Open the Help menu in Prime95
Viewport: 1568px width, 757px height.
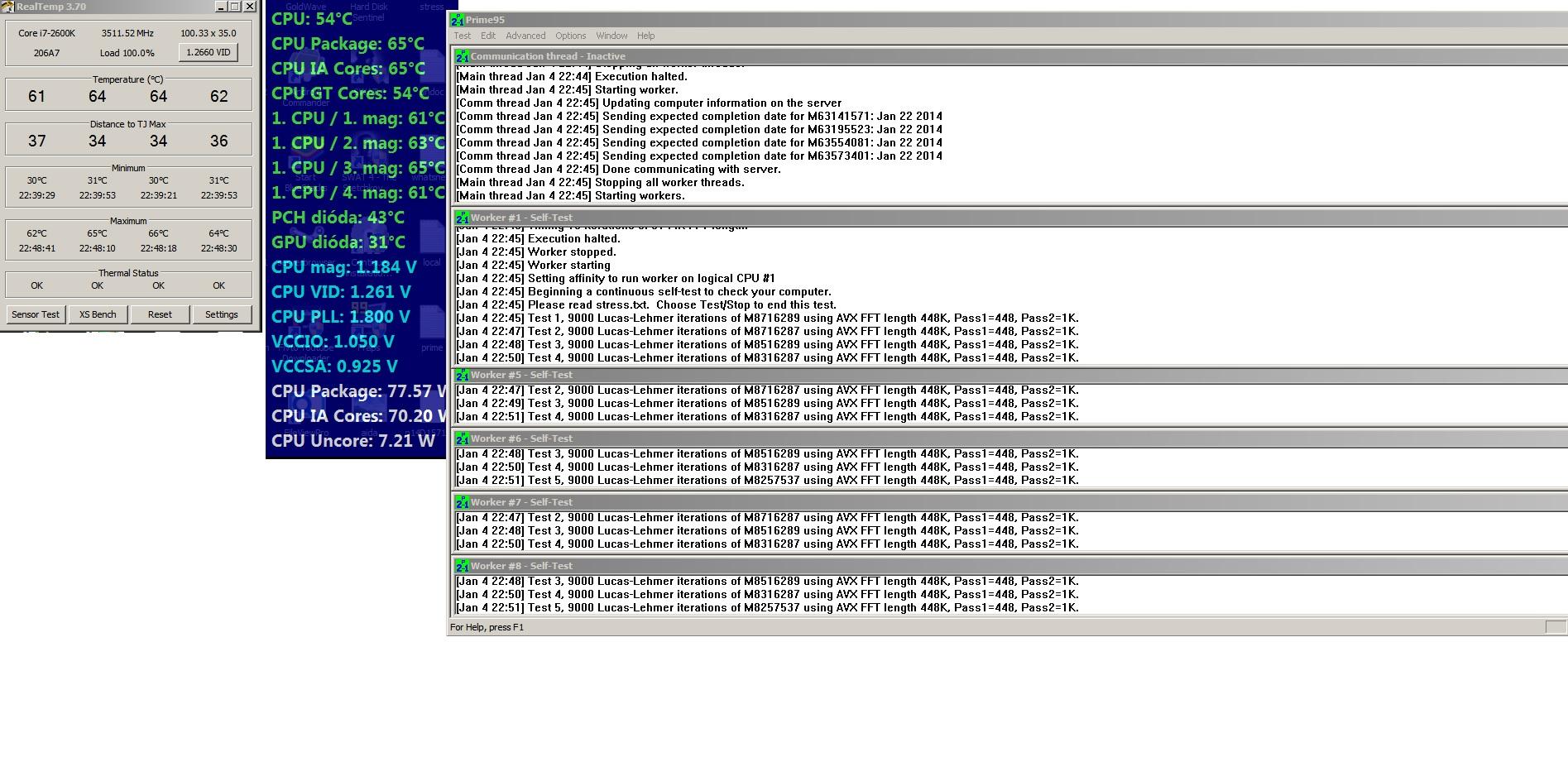click(645, 36)
